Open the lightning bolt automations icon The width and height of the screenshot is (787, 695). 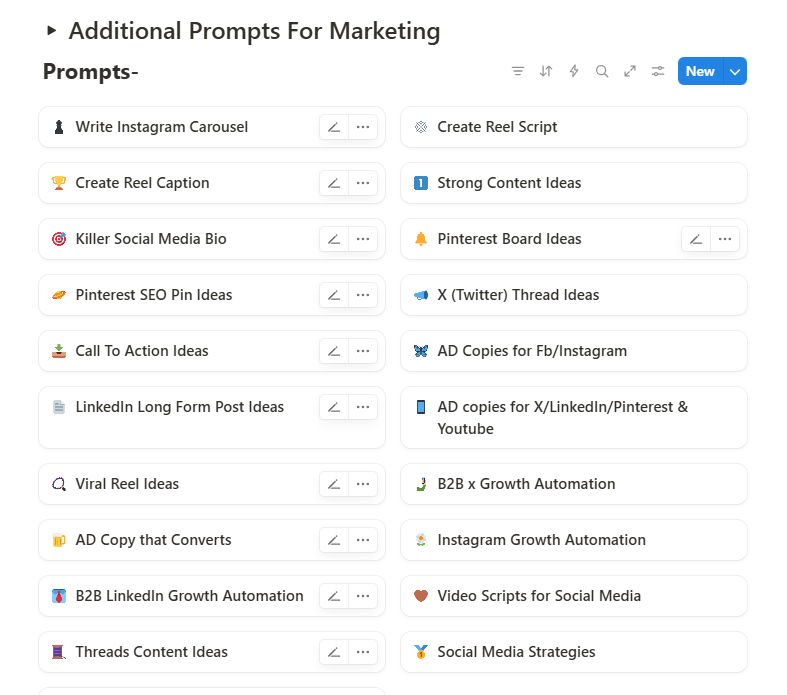click(574, 71)
